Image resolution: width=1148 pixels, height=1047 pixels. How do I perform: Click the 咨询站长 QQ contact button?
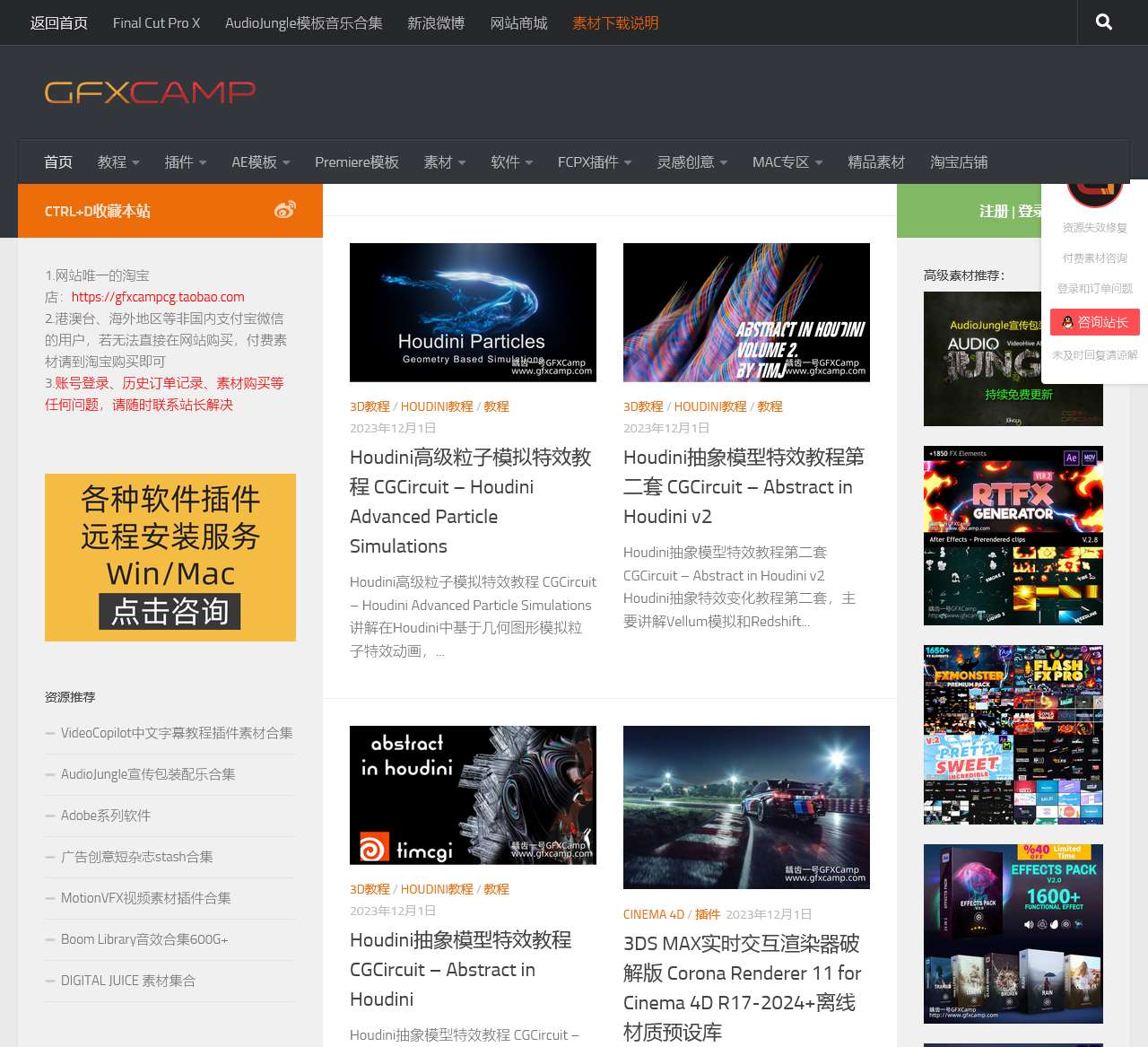1094,322
